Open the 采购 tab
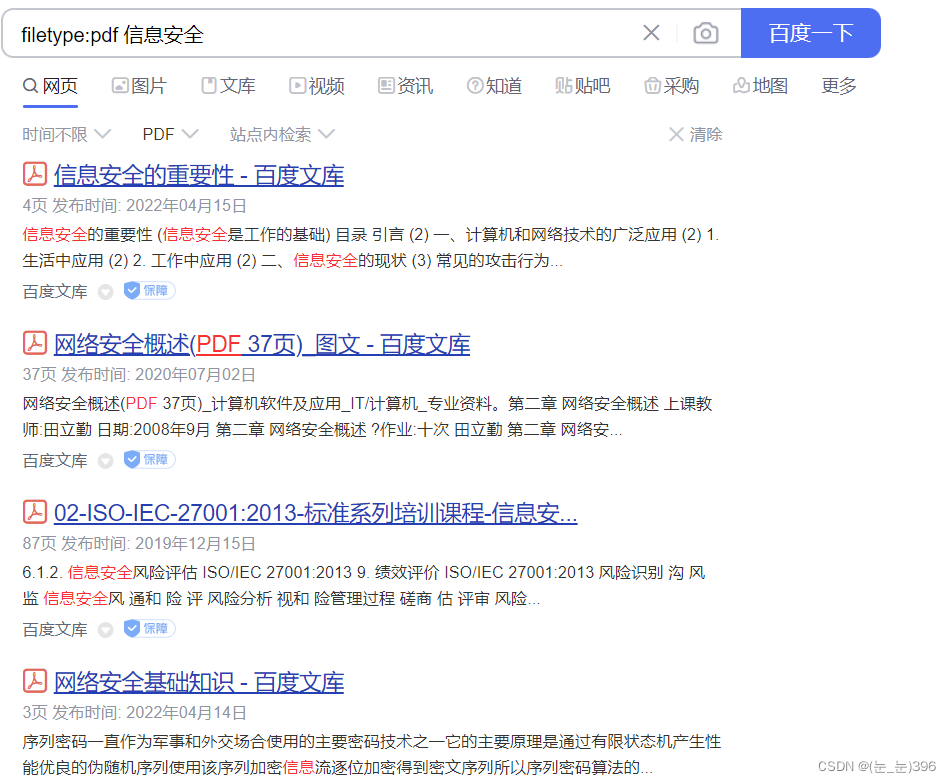This screenshot has height=783, width=951. [671, 86]
